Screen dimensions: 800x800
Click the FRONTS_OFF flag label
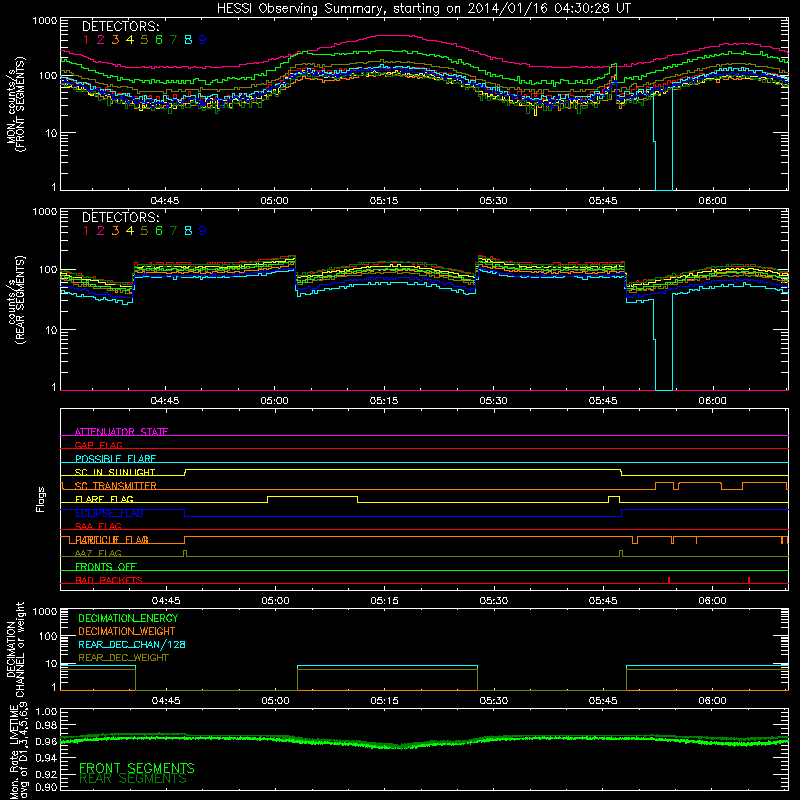[106, 567]
